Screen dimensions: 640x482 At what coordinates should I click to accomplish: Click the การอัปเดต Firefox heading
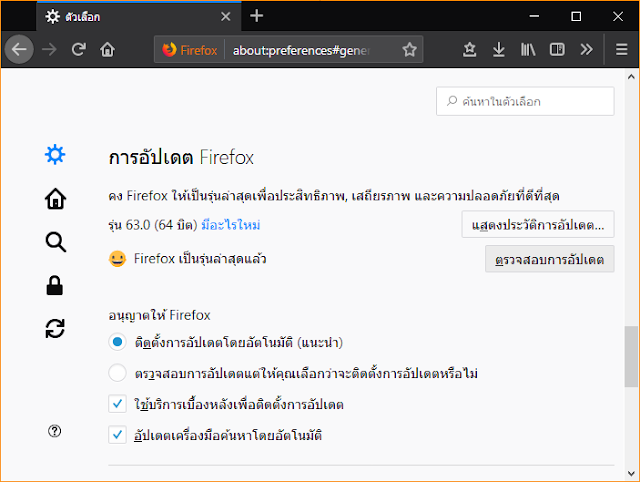coord(181,157)
